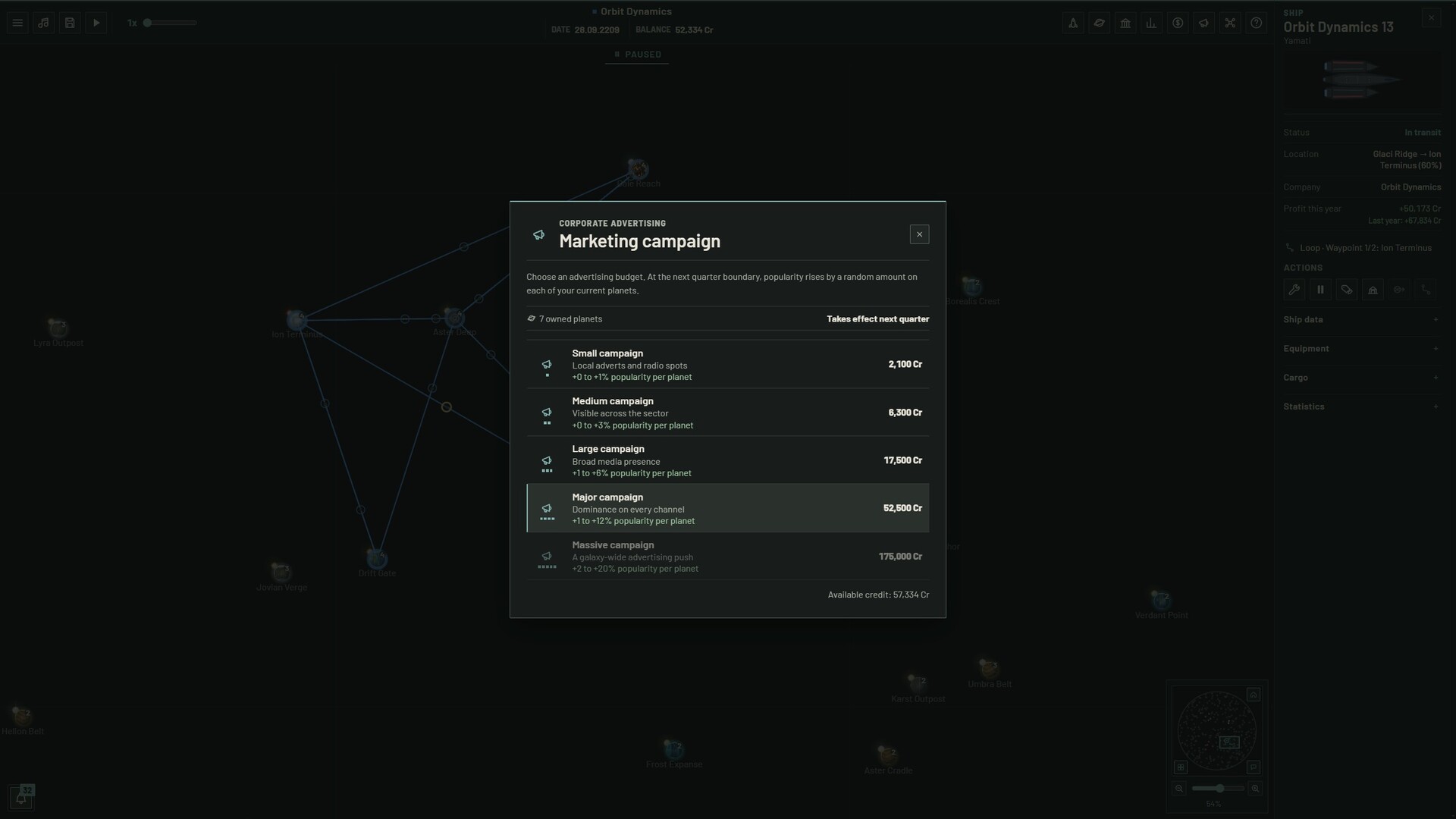This screenshot has width=1456, height=819.
Task: Click Available credit: 57,334 Cr text
Action: [x=878, y=595]
